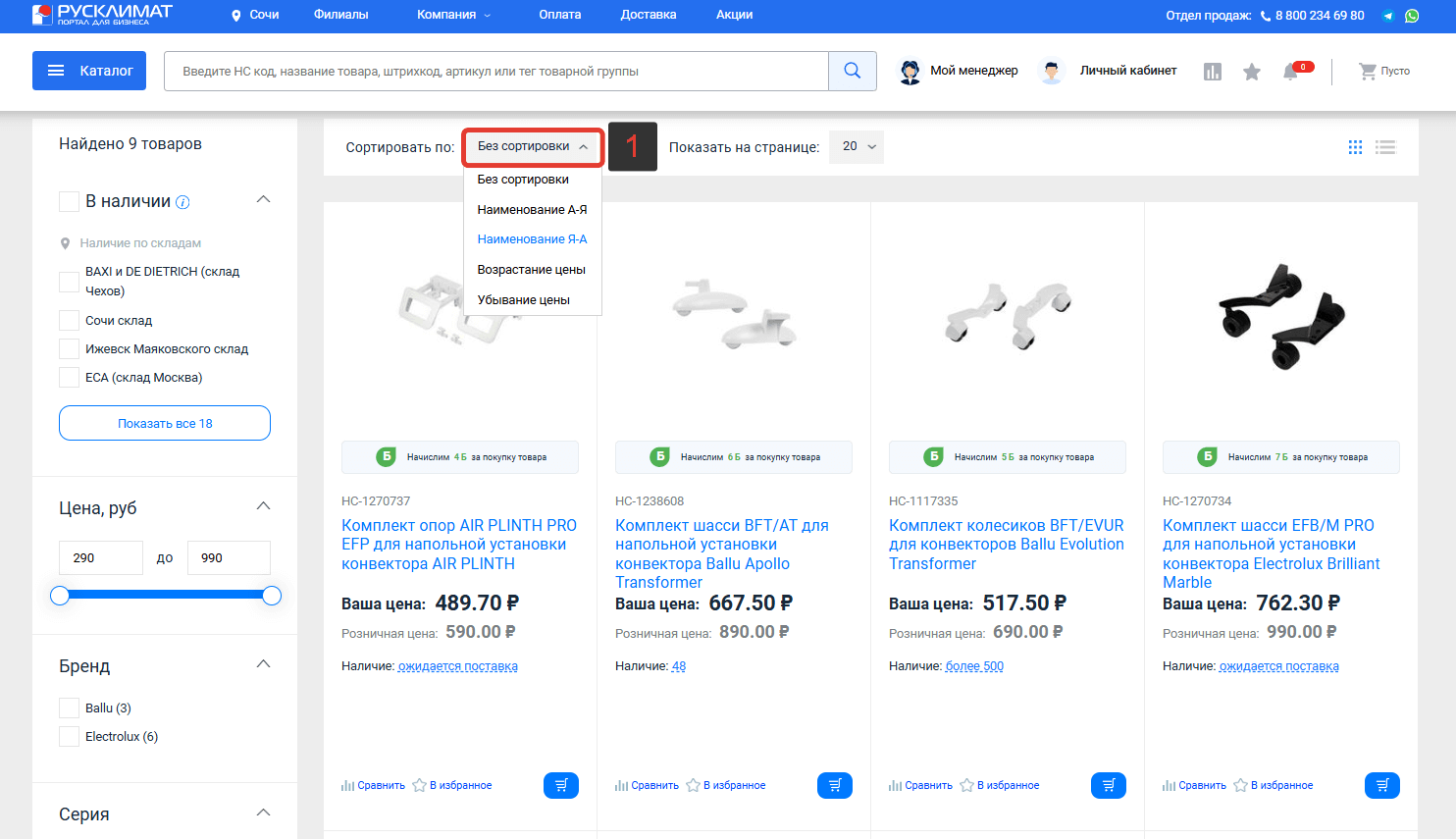Viewport: 1456px width, 839px height.
Task: Click the Личный кабинет avatar icon
Action: (x=1052, y=71)
